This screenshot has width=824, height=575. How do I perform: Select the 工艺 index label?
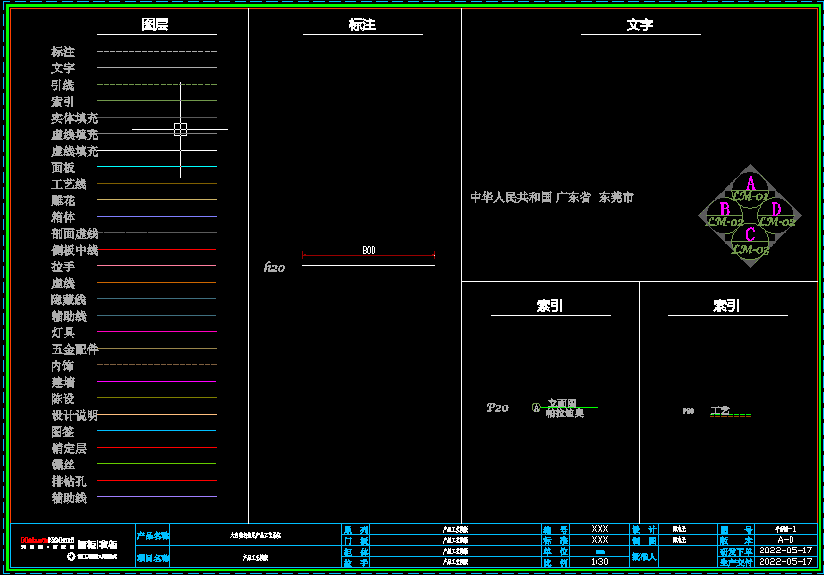coord(720,410)
